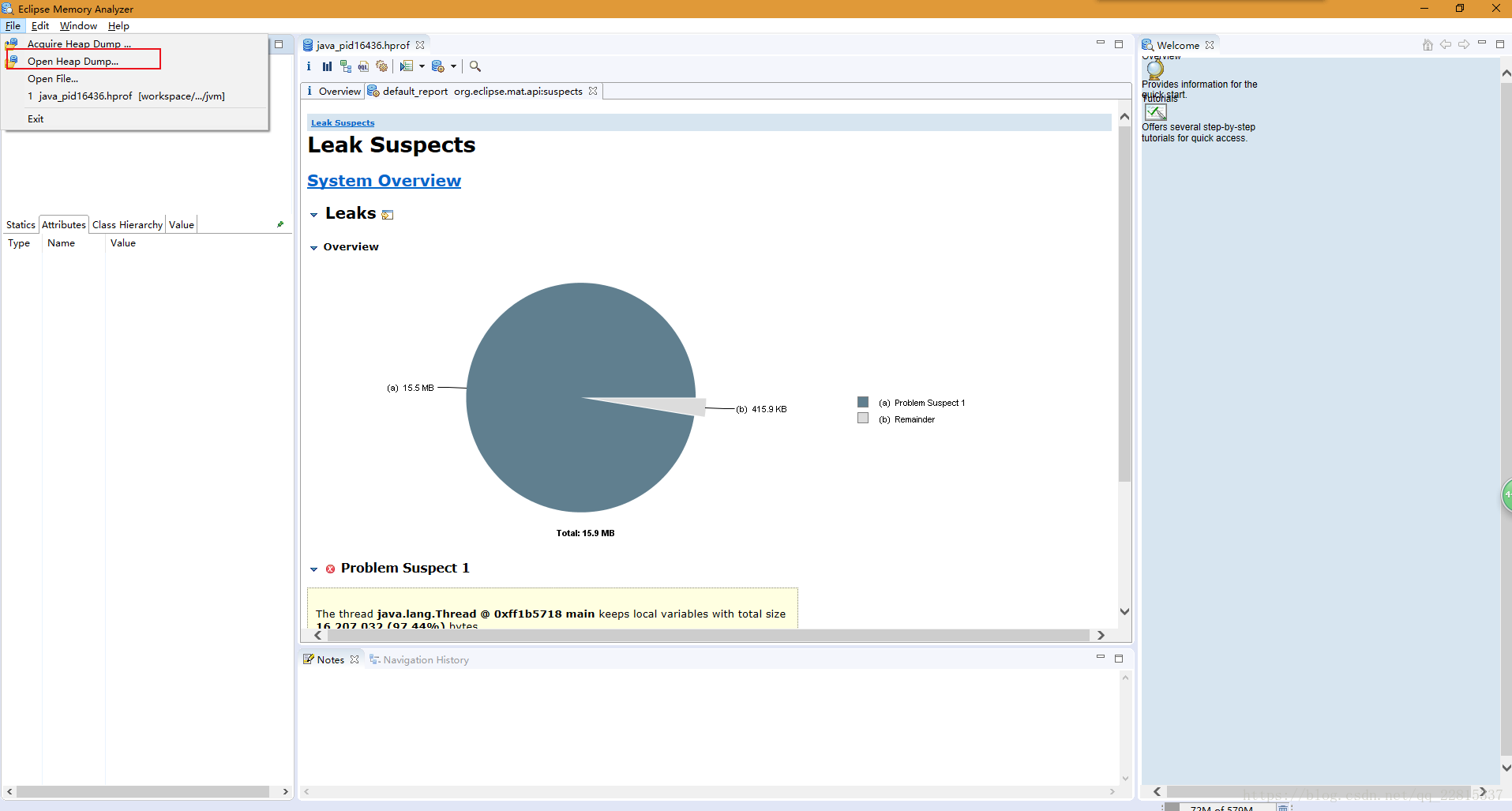Maximize the Welcome view pane
1512x811 pixels.
[x=1500, y=44]
